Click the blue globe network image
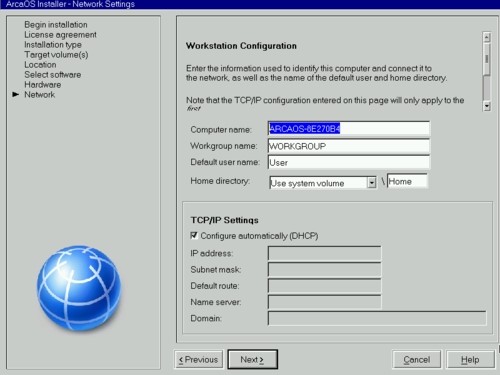500x375 pixels. click(x=79, y=288)
